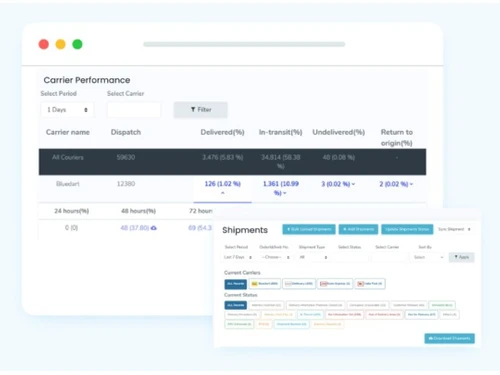Filter by the No Information Yet status chip
Screen dimensions: 500x375
point(344,314)
